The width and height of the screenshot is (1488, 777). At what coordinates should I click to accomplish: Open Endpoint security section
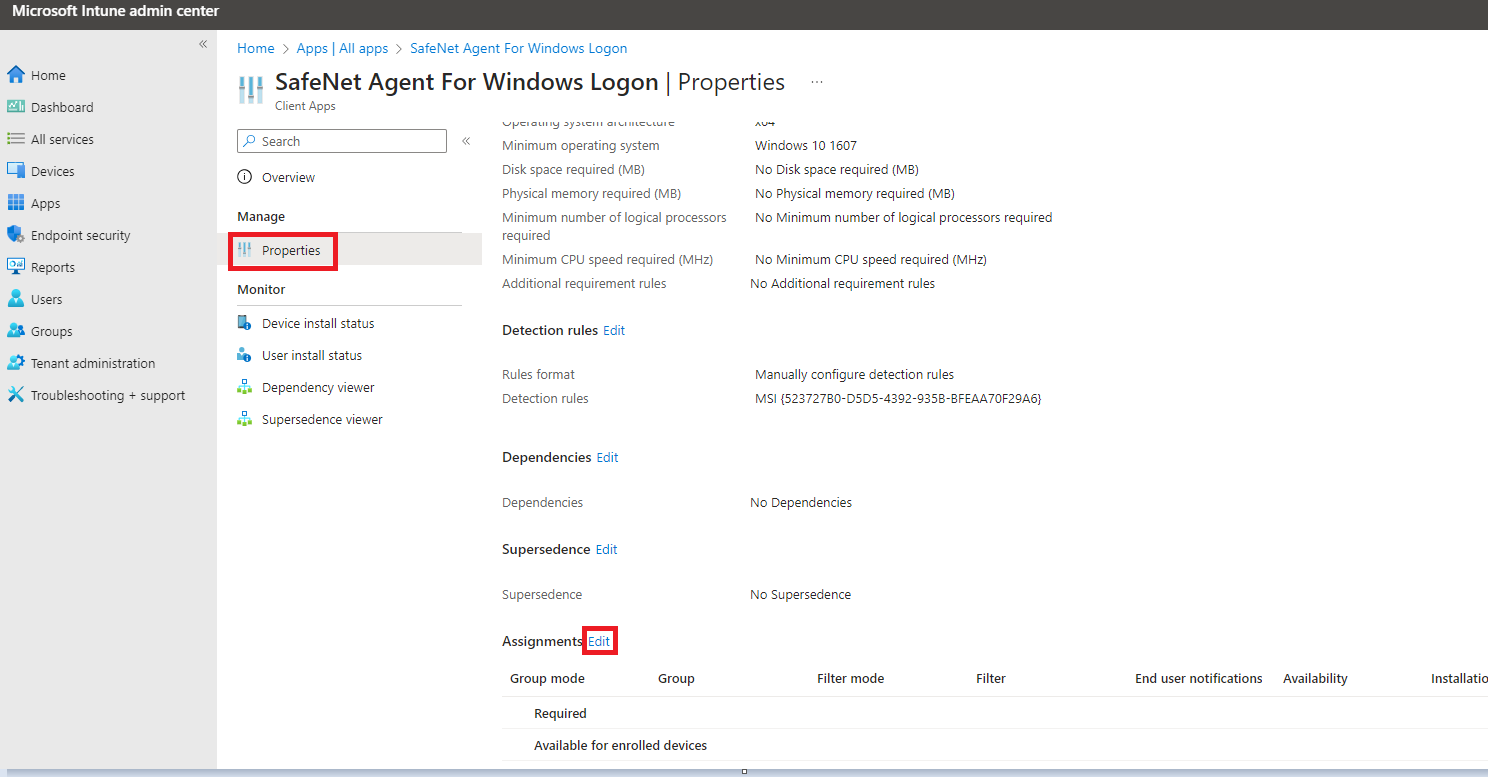pyautogui.click(x=81, y=235)
